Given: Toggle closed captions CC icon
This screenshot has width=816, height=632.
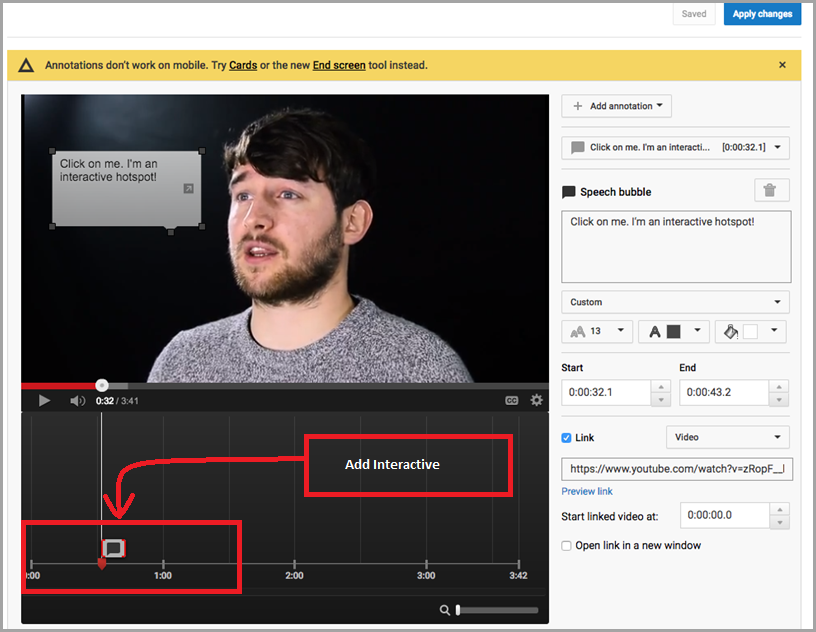Looking at the screenshot, I should click(x=511, y=400).
